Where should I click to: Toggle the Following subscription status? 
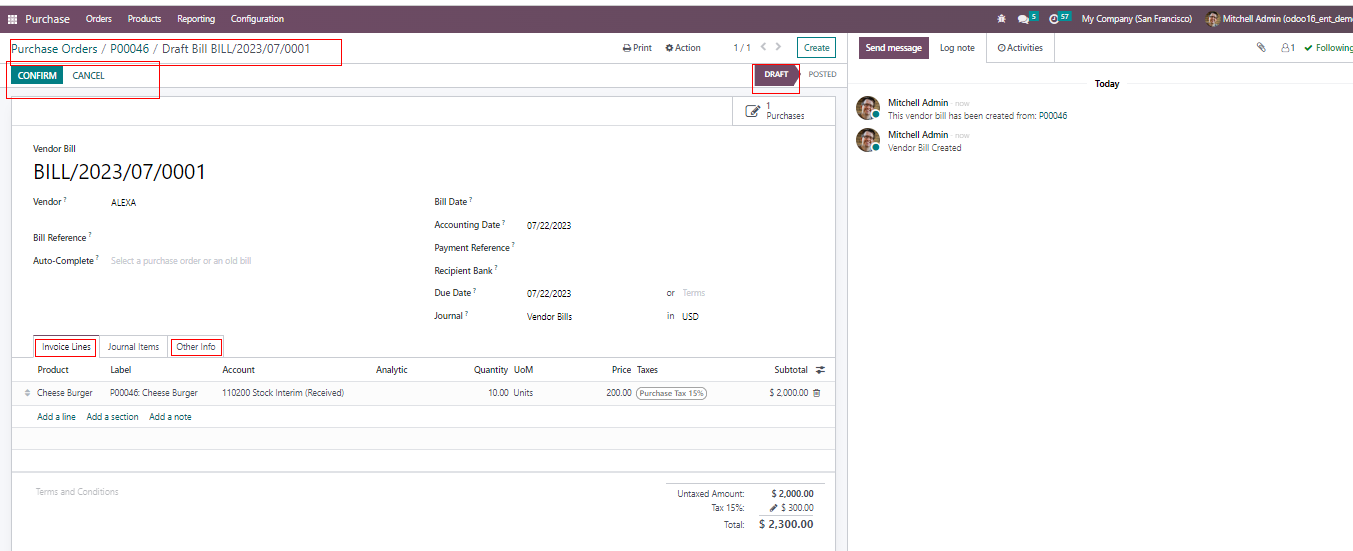click(1329, 48)
